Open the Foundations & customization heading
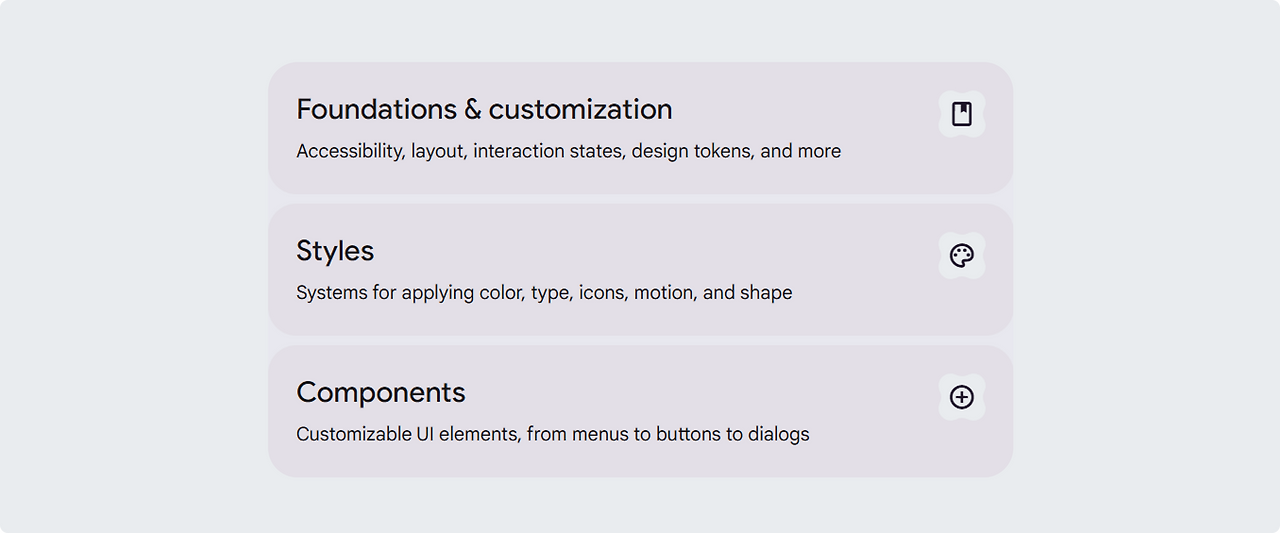The image size is (1280, 533). [484, 109]
